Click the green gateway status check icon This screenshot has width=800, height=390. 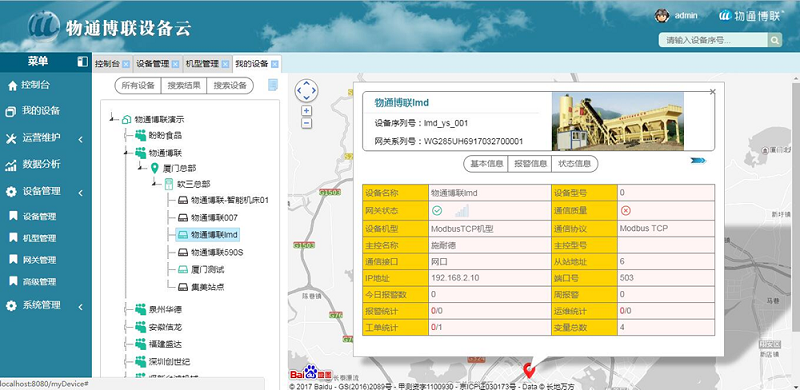tap(437, 210)
